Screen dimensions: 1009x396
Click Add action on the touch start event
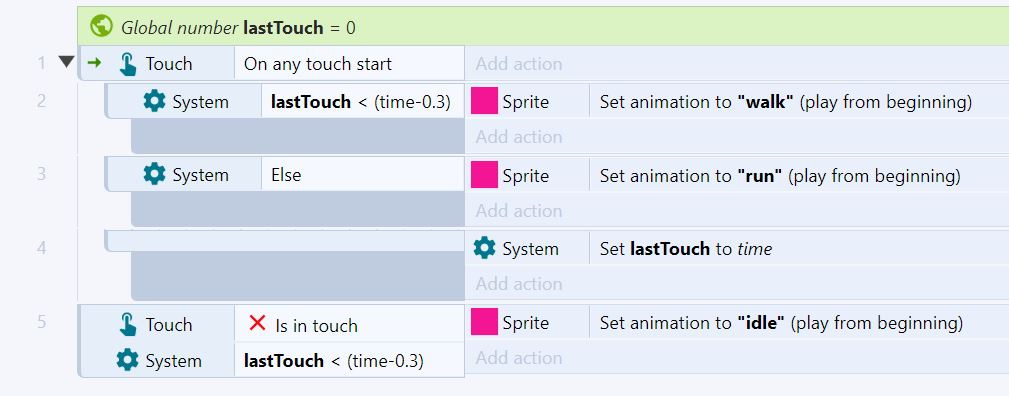coord(519,64)
